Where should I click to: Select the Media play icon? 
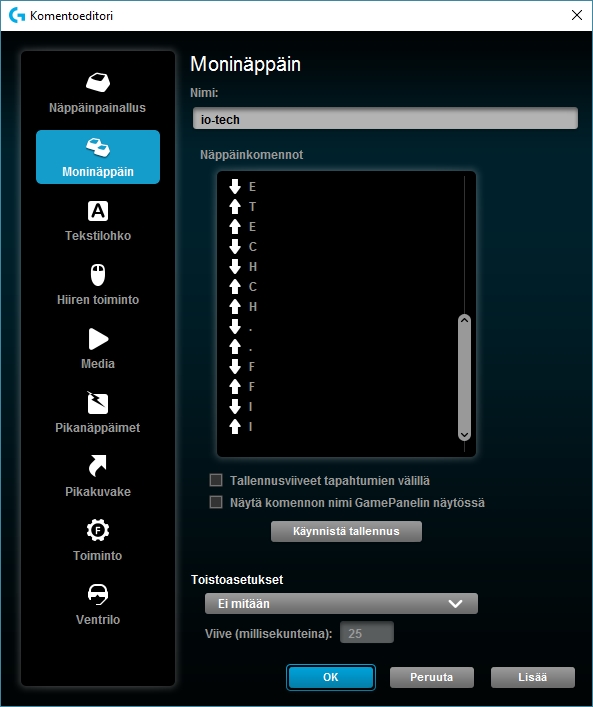[x=98, y=339]
